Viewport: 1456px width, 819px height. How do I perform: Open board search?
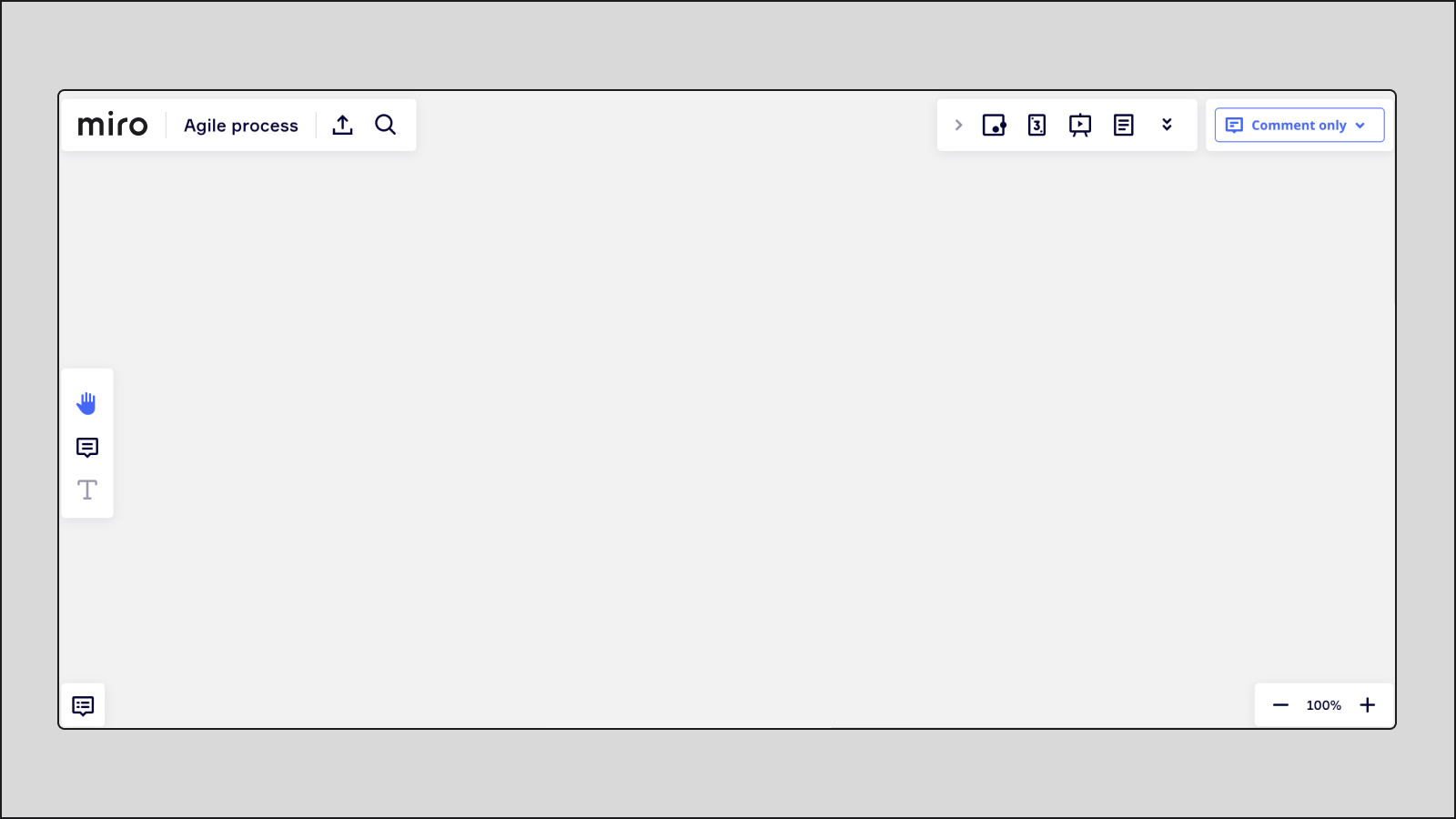386,125
